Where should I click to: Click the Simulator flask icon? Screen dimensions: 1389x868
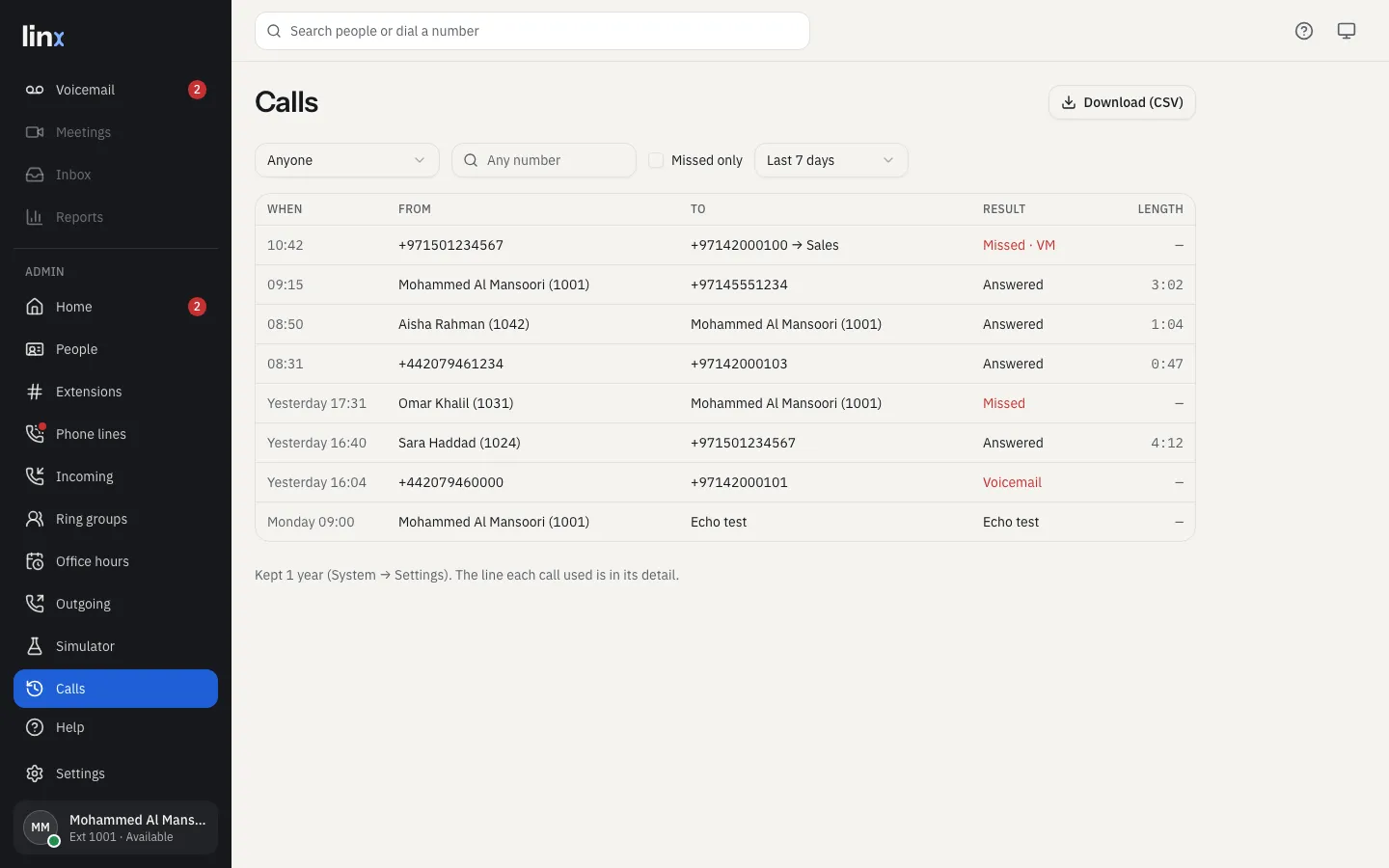pyautogui.click(x=35, y=646)
